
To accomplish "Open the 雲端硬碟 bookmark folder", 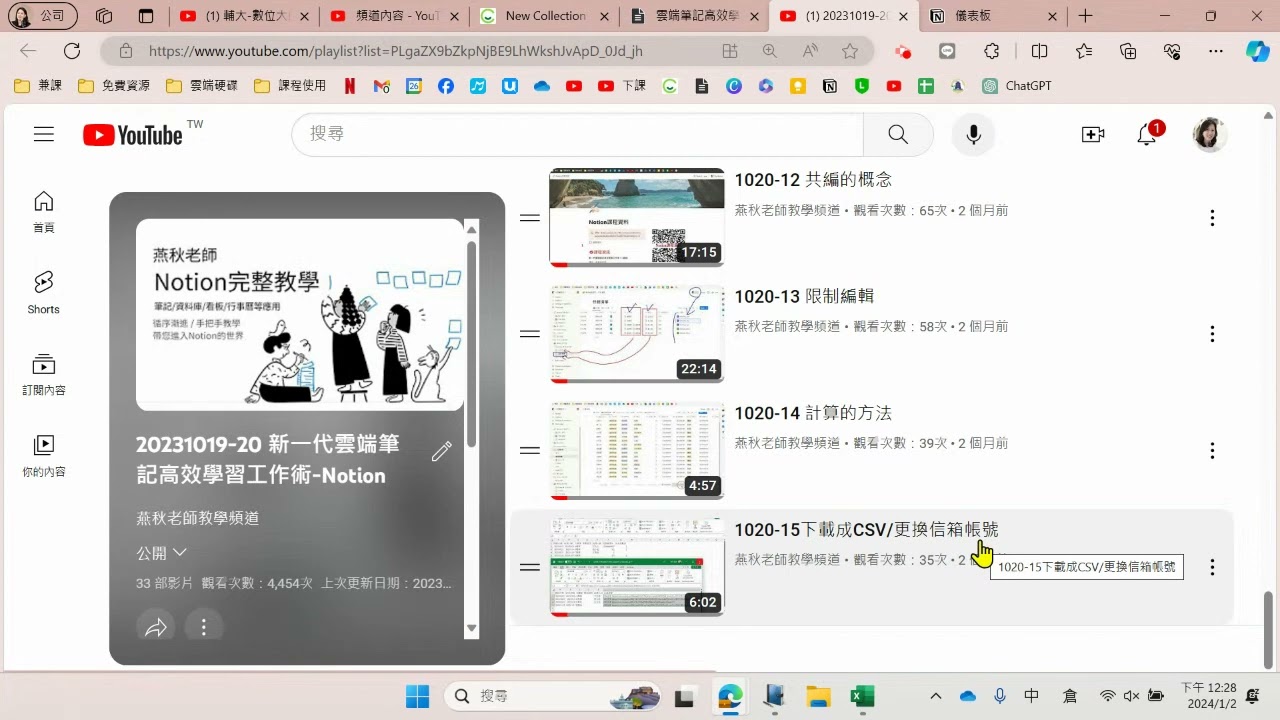I will [202, 86].
